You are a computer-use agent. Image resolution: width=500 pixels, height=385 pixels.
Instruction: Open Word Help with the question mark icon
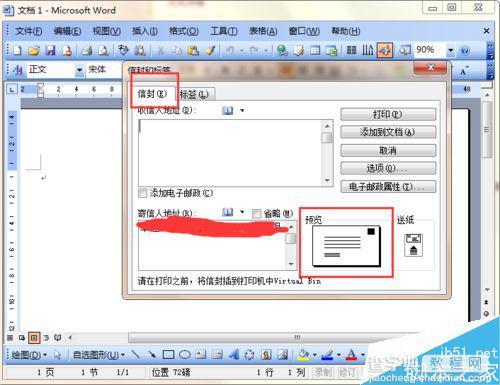465,51
